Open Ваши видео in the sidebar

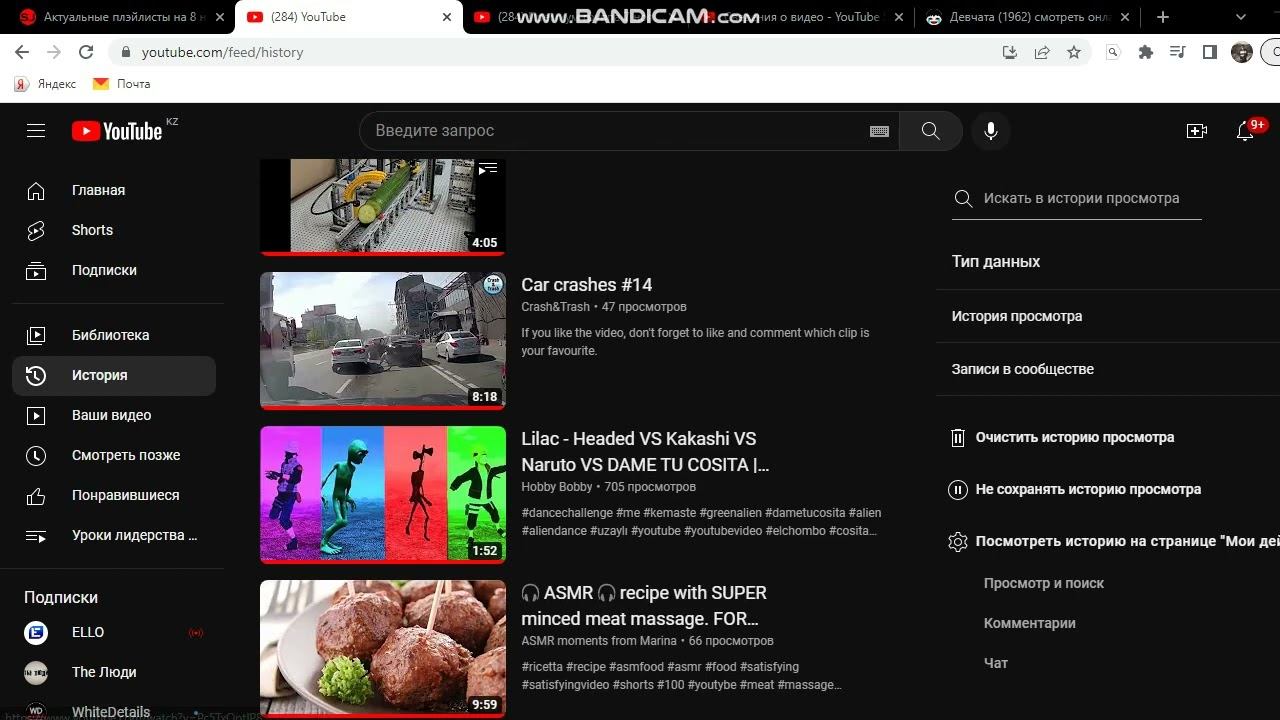click(114, 415)
